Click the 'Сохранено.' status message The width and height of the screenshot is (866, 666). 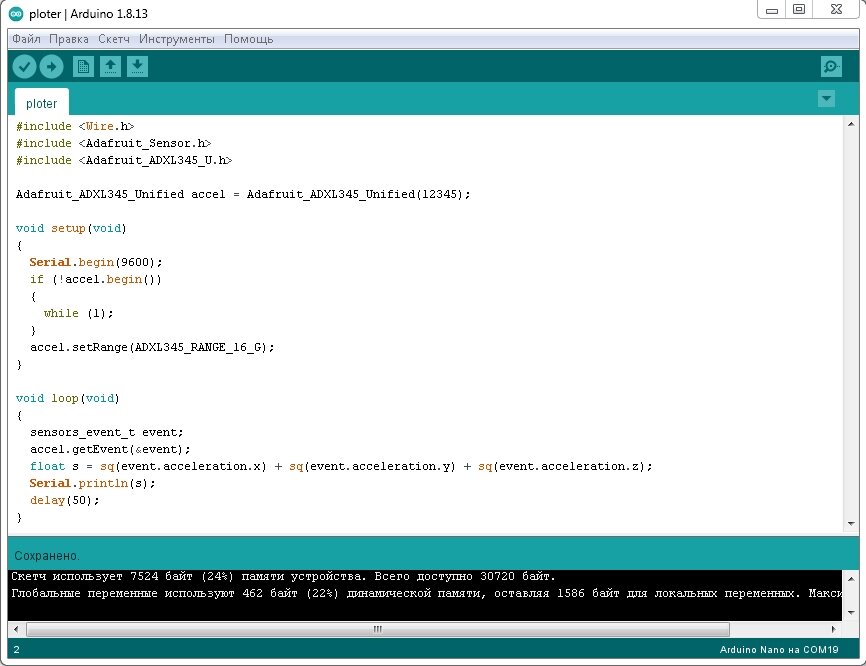tap(47, 556)
